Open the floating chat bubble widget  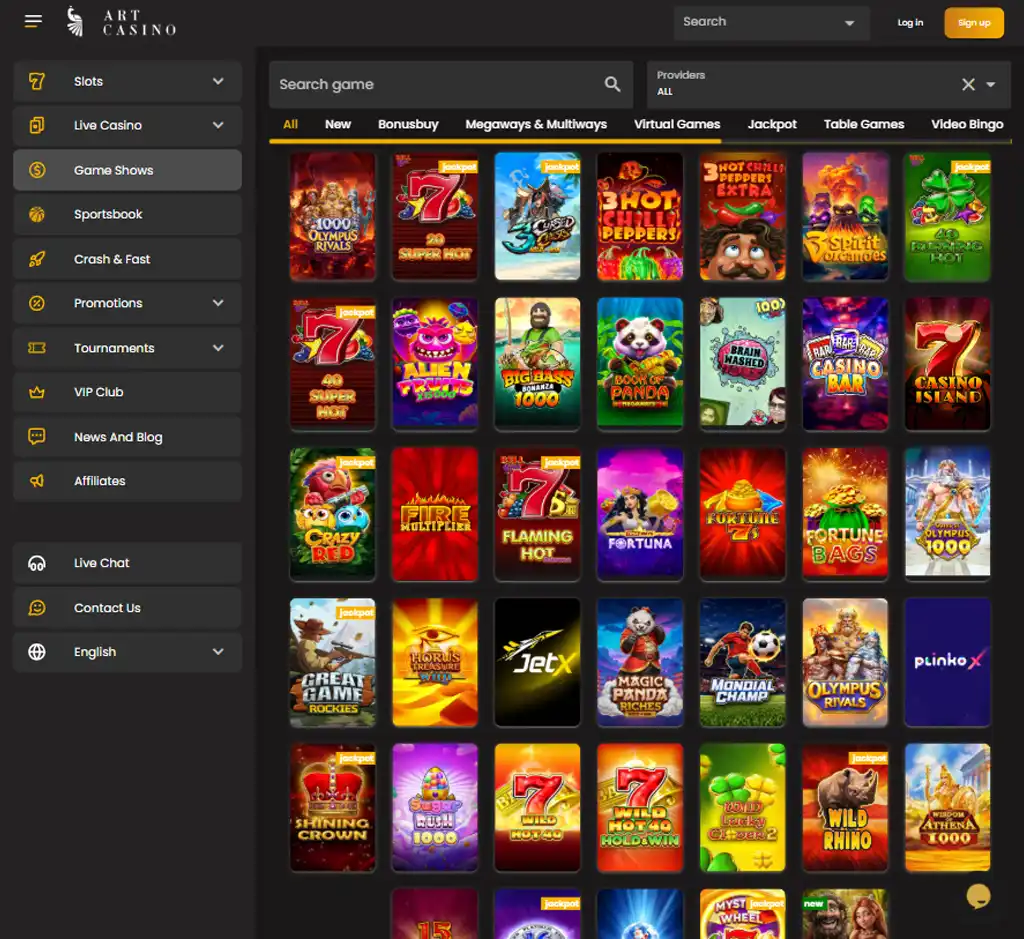point(978,896)
